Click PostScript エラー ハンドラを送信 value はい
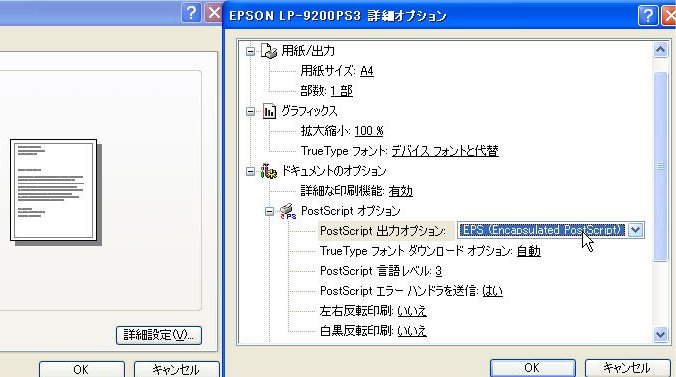Viewport: 676px width, 377px height. coord(492,291)
